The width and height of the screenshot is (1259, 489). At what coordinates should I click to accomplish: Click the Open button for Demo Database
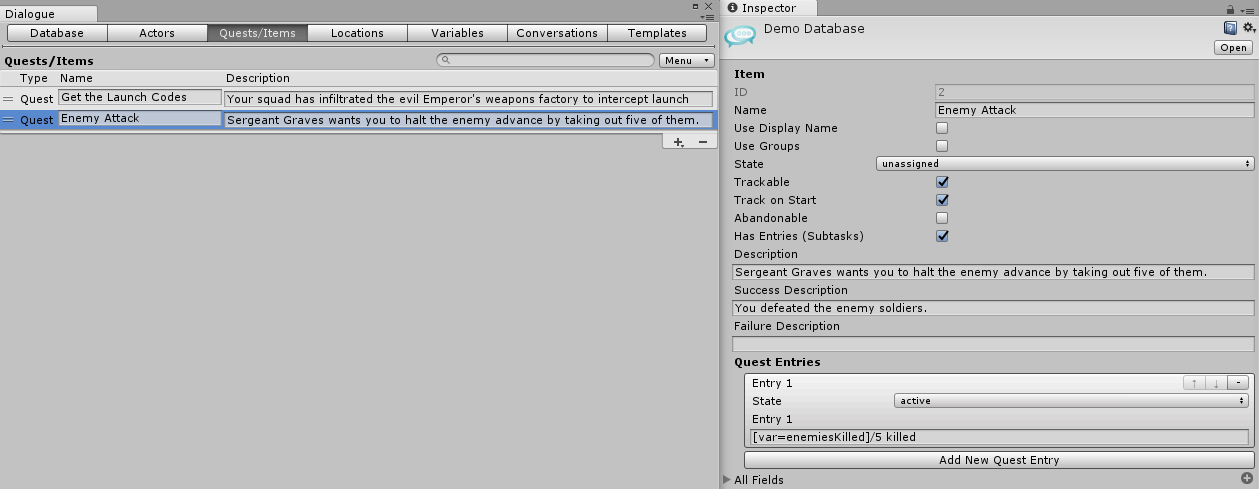1233,48
